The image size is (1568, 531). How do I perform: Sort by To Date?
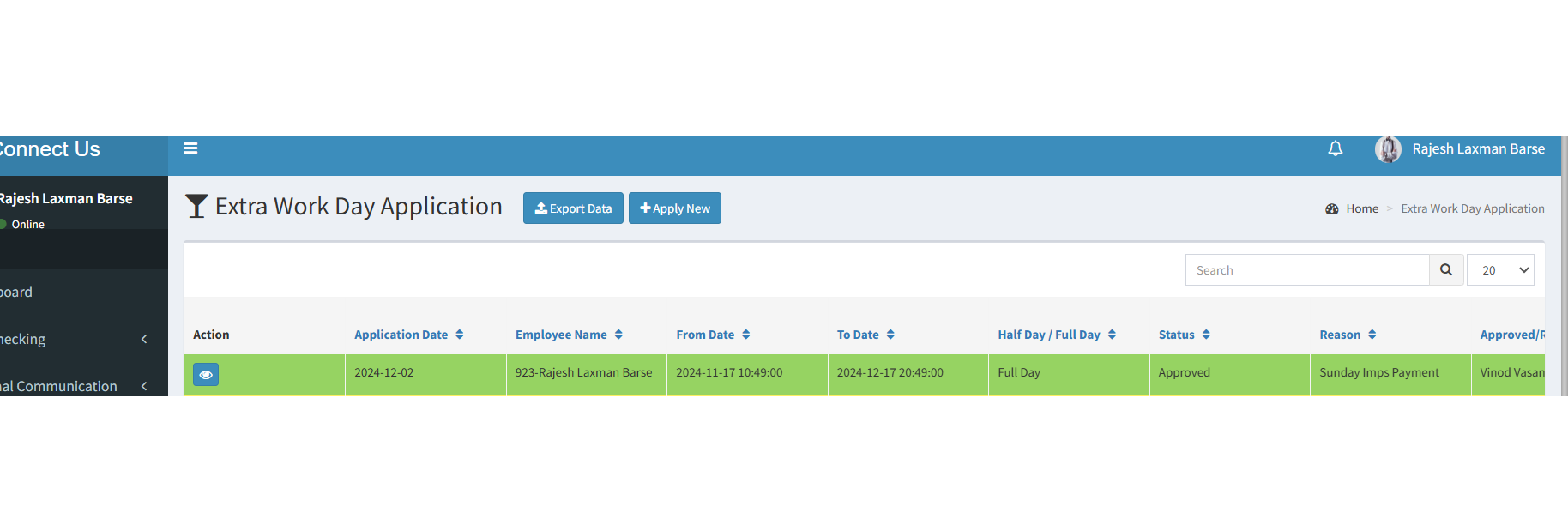click(865, 335)
